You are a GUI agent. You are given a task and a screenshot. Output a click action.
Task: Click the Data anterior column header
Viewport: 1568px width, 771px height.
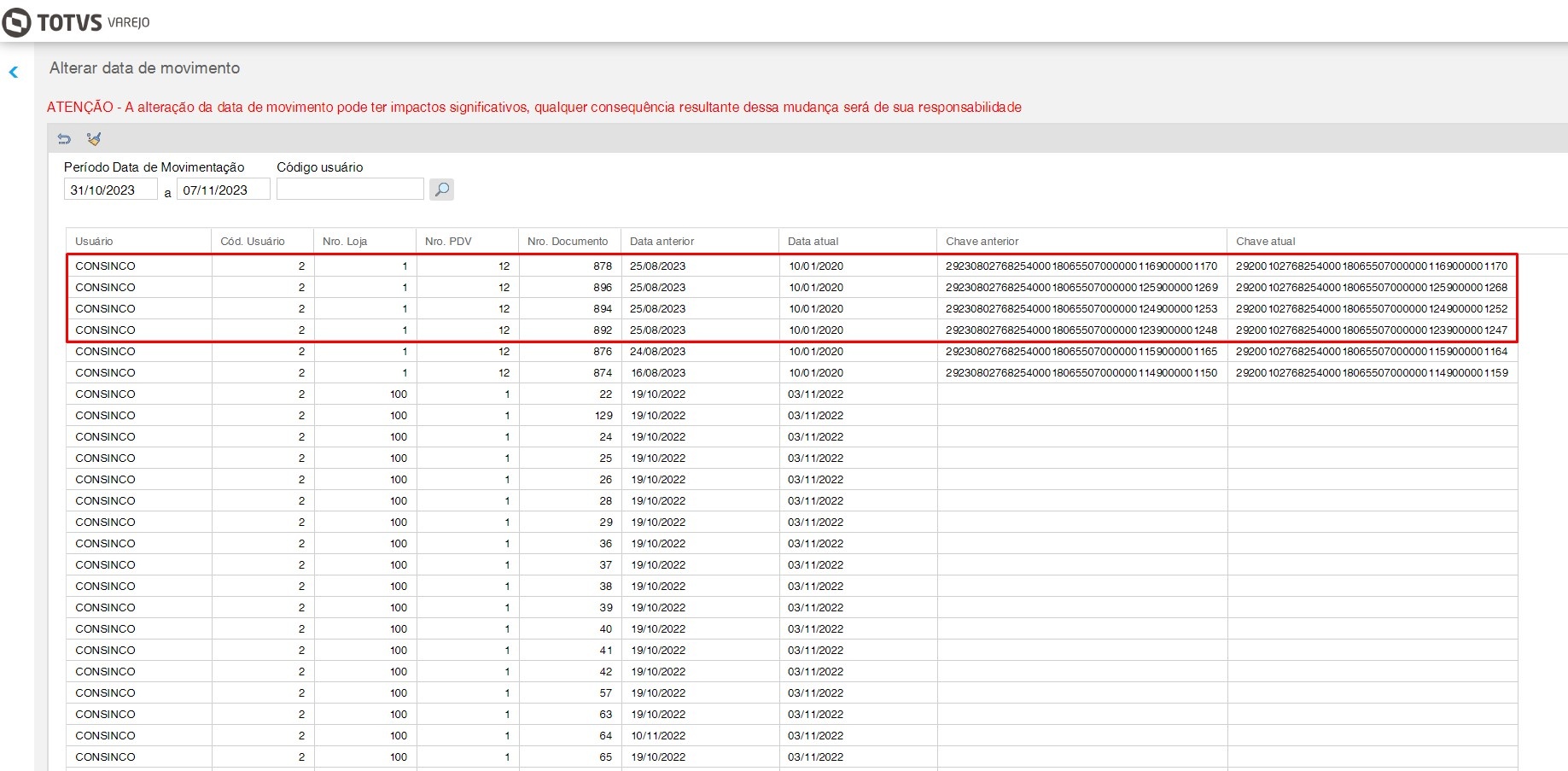[x=700, y=241]
